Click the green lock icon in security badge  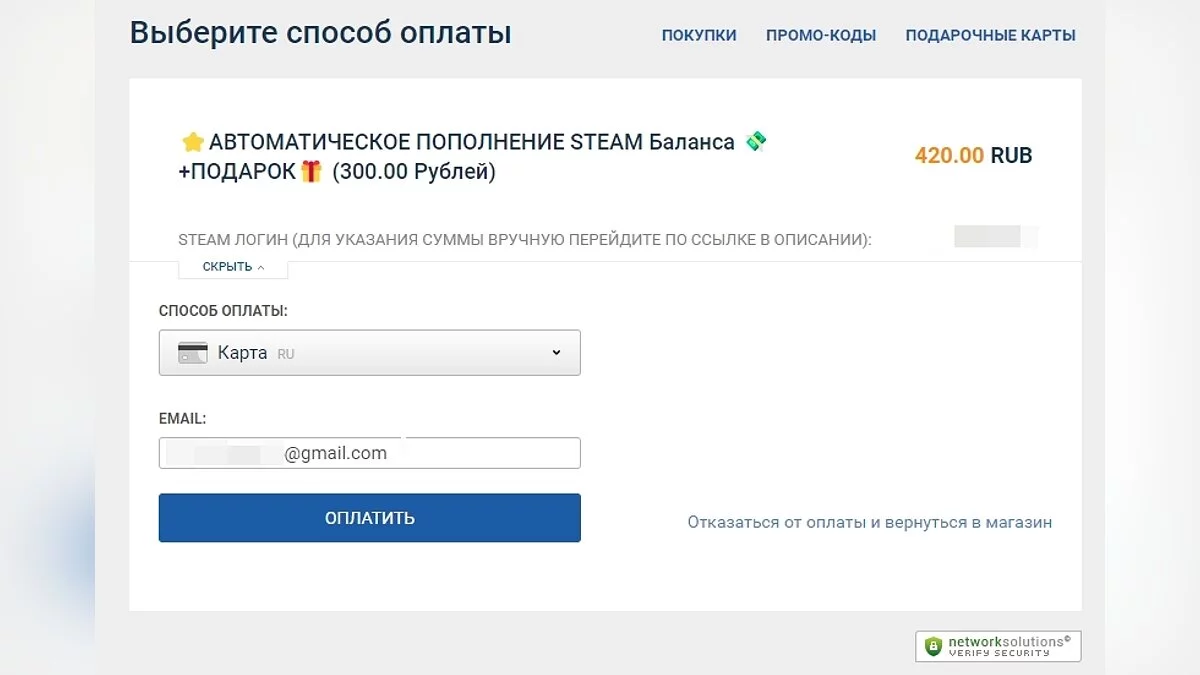tap(933, 646)
